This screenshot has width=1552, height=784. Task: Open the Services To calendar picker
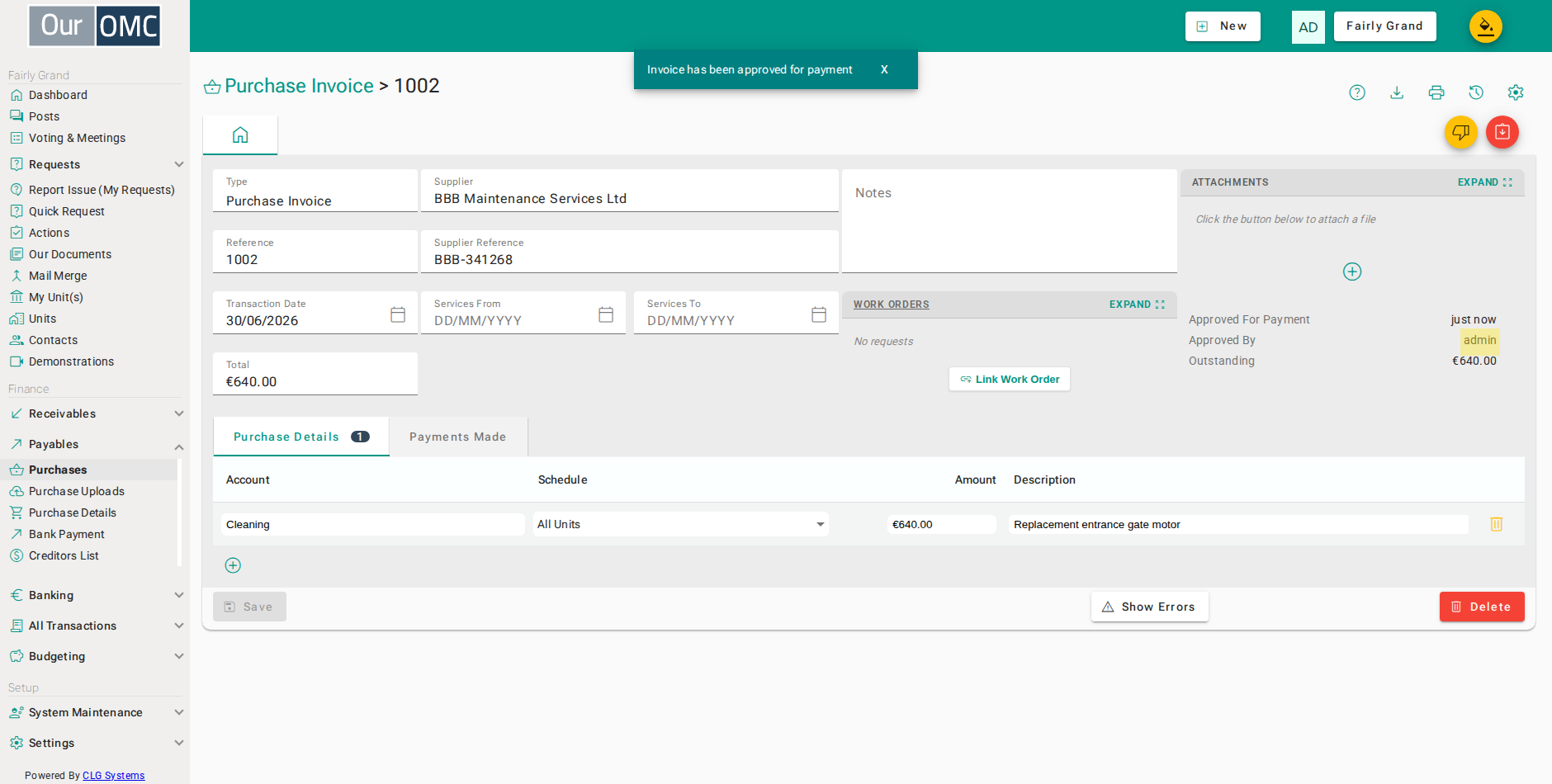point(819,314)
